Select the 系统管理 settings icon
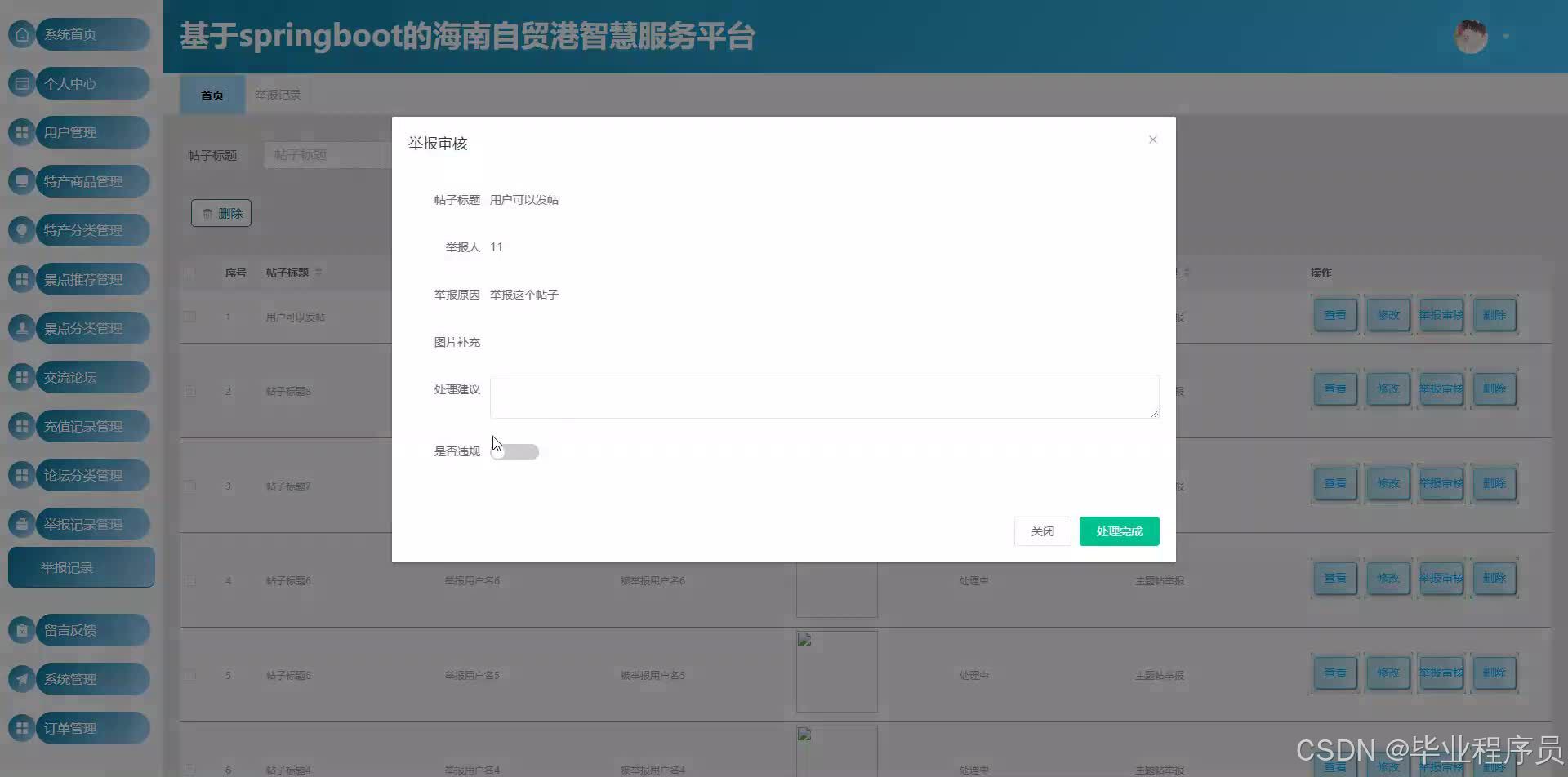 pos(21,679)
